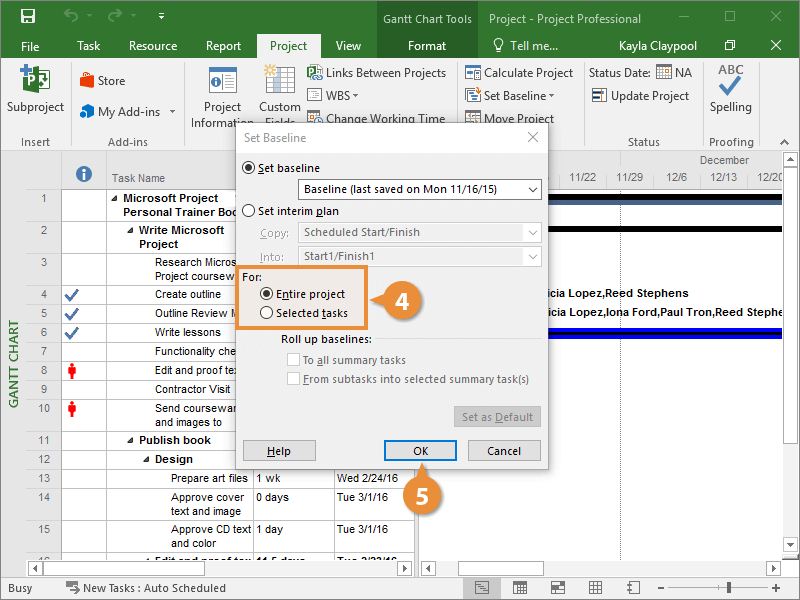Click the Save icon in the title bar
This screenshot has height=600, width=800.
[28, 17]
